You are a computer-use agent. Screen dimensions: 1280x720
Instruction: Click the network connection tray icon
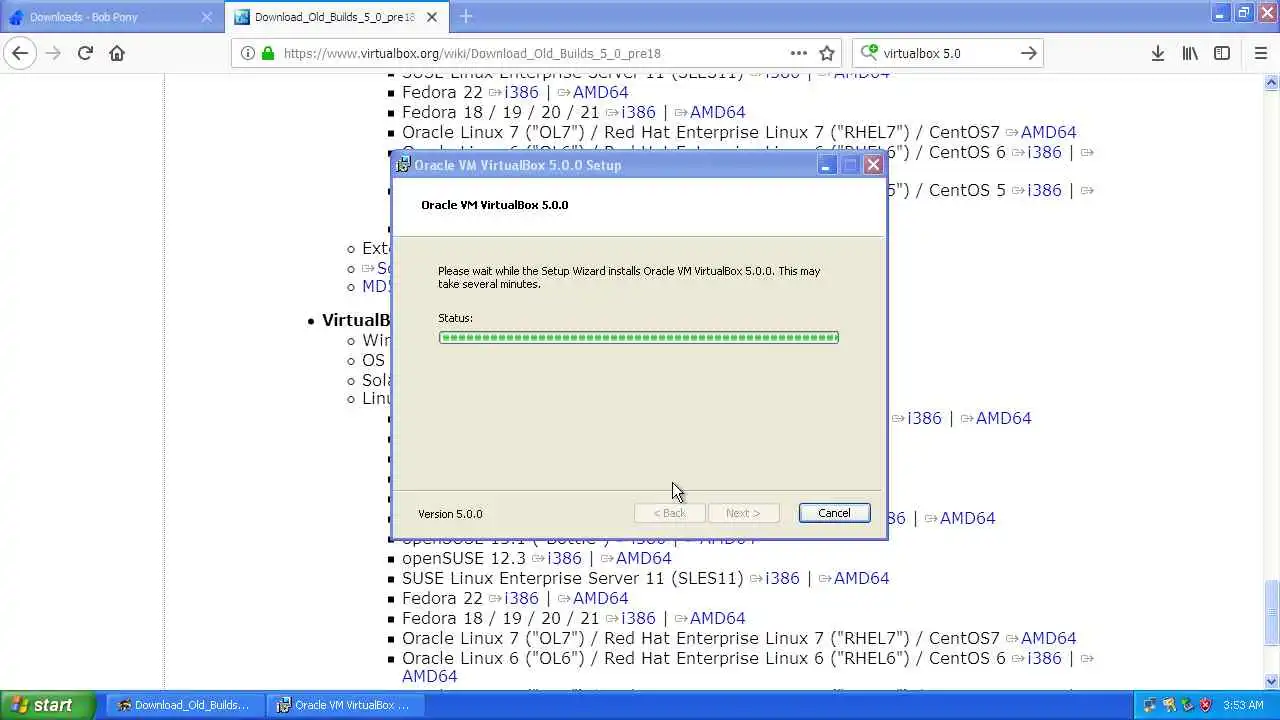pos(1150,705)
